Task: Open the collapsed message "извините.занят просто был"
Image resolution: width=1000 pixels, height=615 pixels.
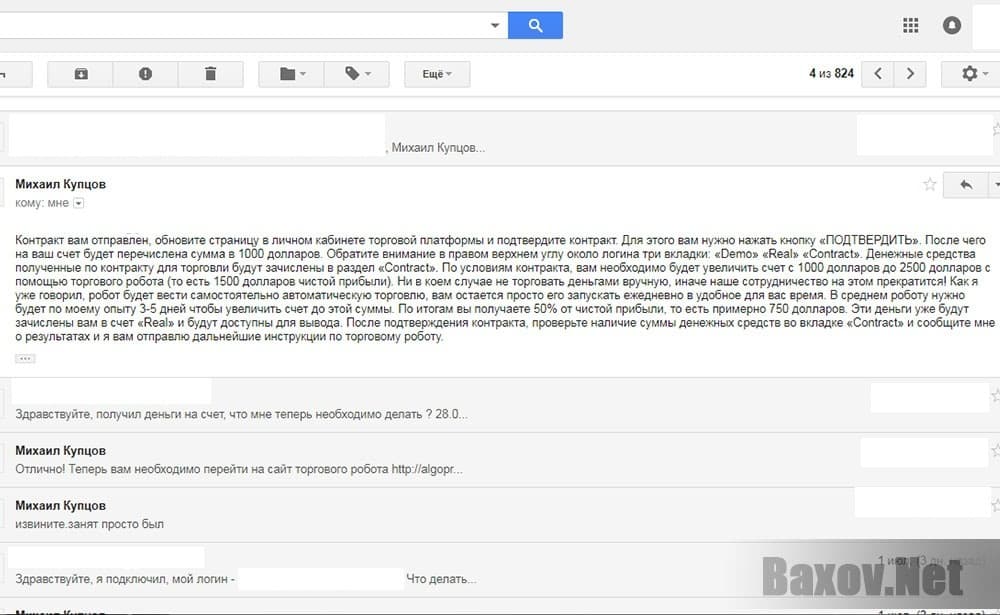Action: (x=90, y=523)
